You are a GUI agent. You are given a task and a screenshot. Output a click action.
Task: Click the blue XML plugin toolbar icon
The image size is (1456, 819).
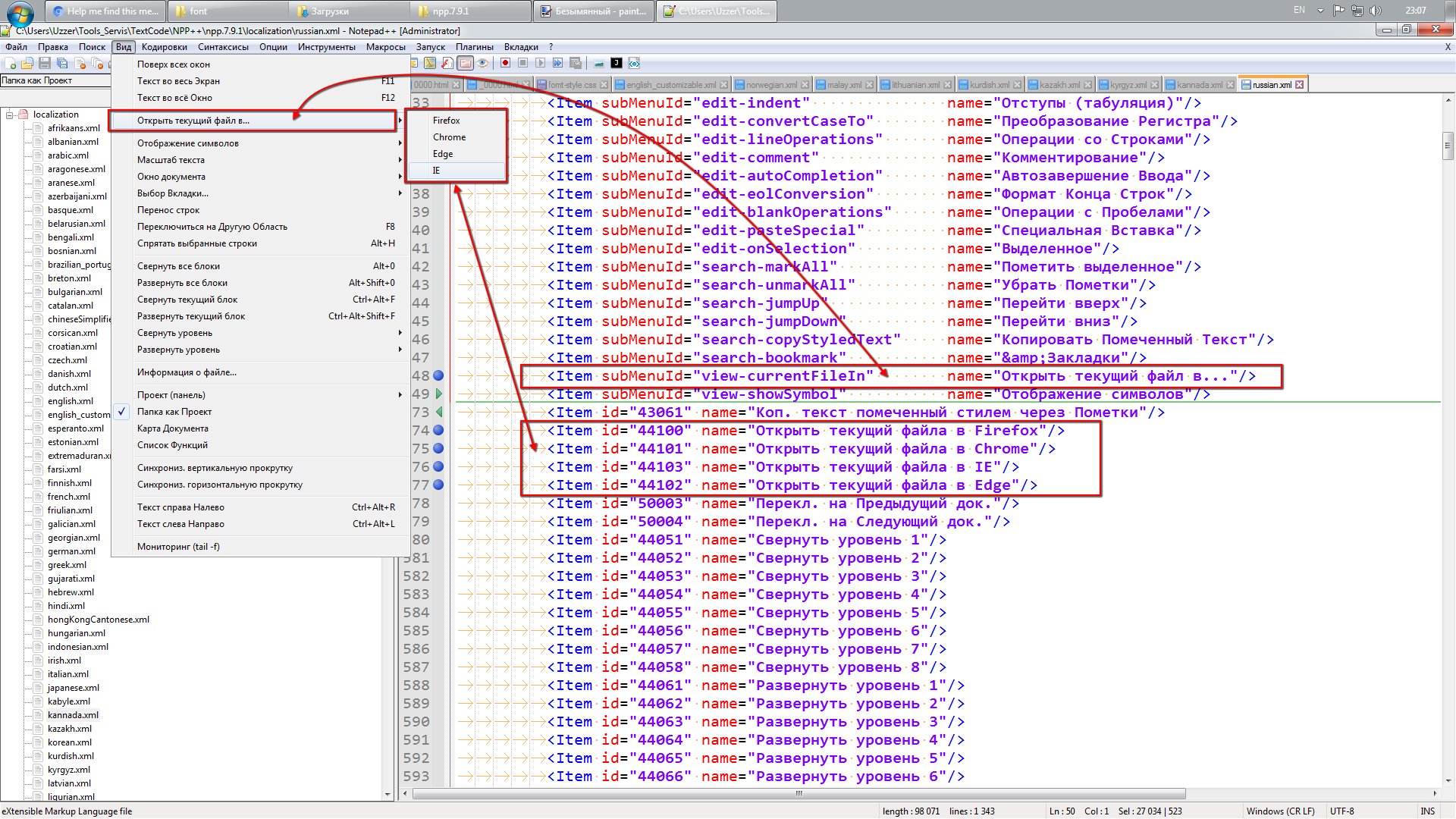[x=634, y=63]
